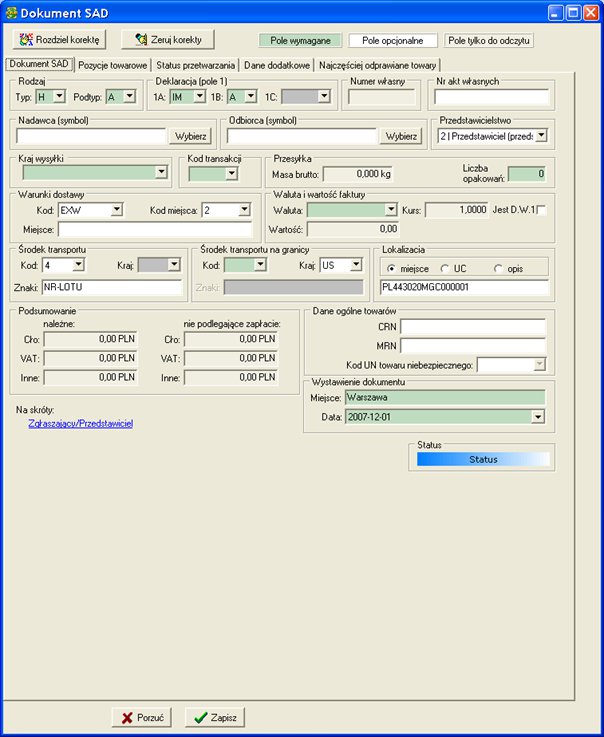Click the Lokalizacja code field
The image size is (604, 737).
(x=464, y=287)
